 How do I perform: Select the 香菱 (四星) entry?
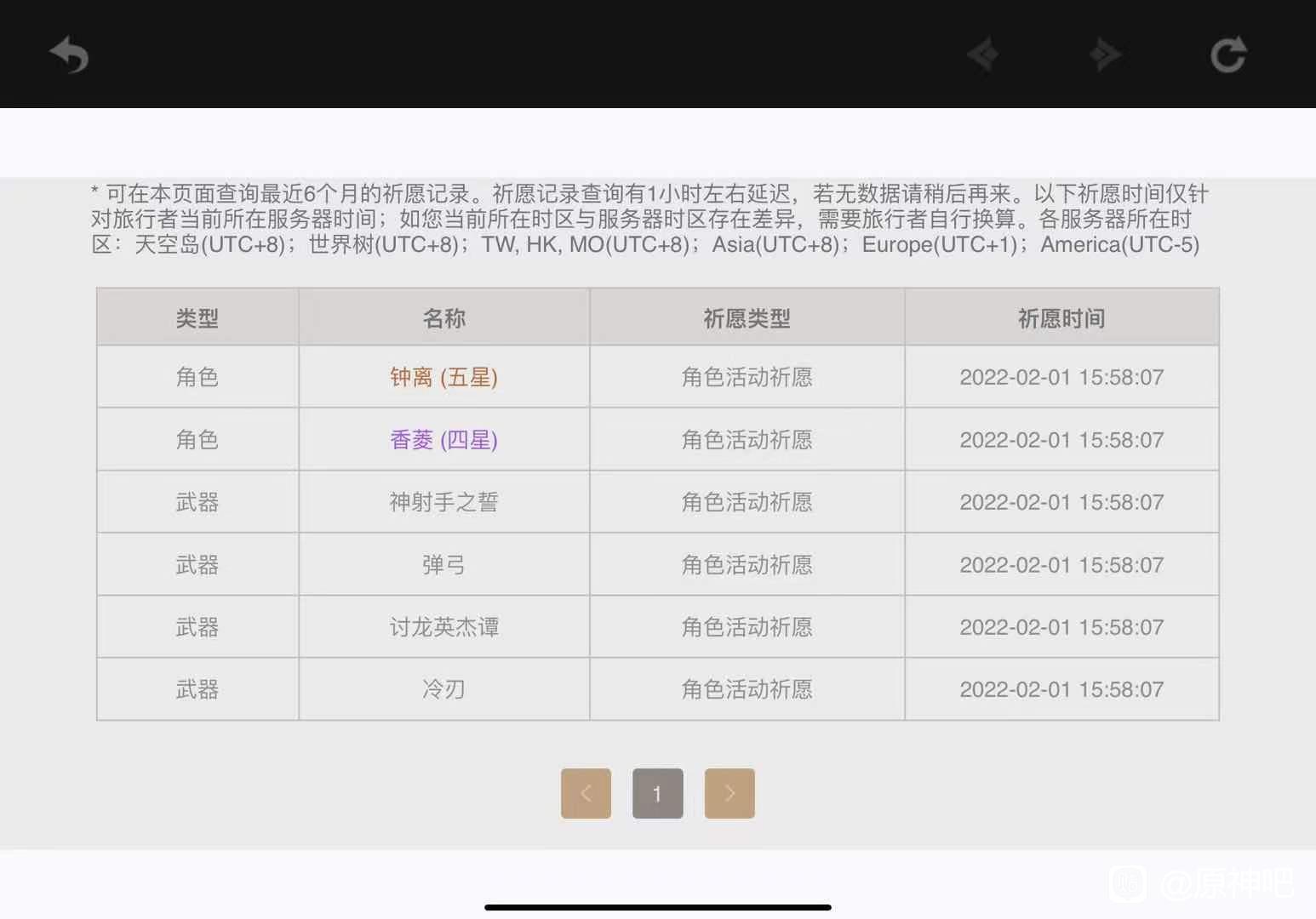click(443, 440)
